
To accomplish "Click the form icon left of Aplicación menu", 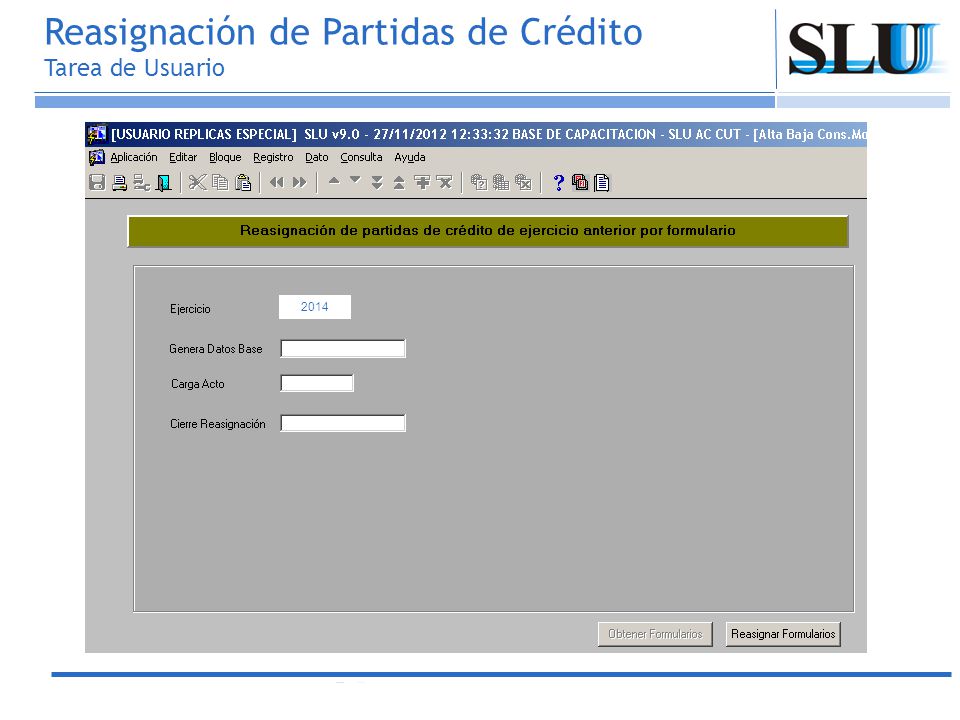I will tap(97, 158).
